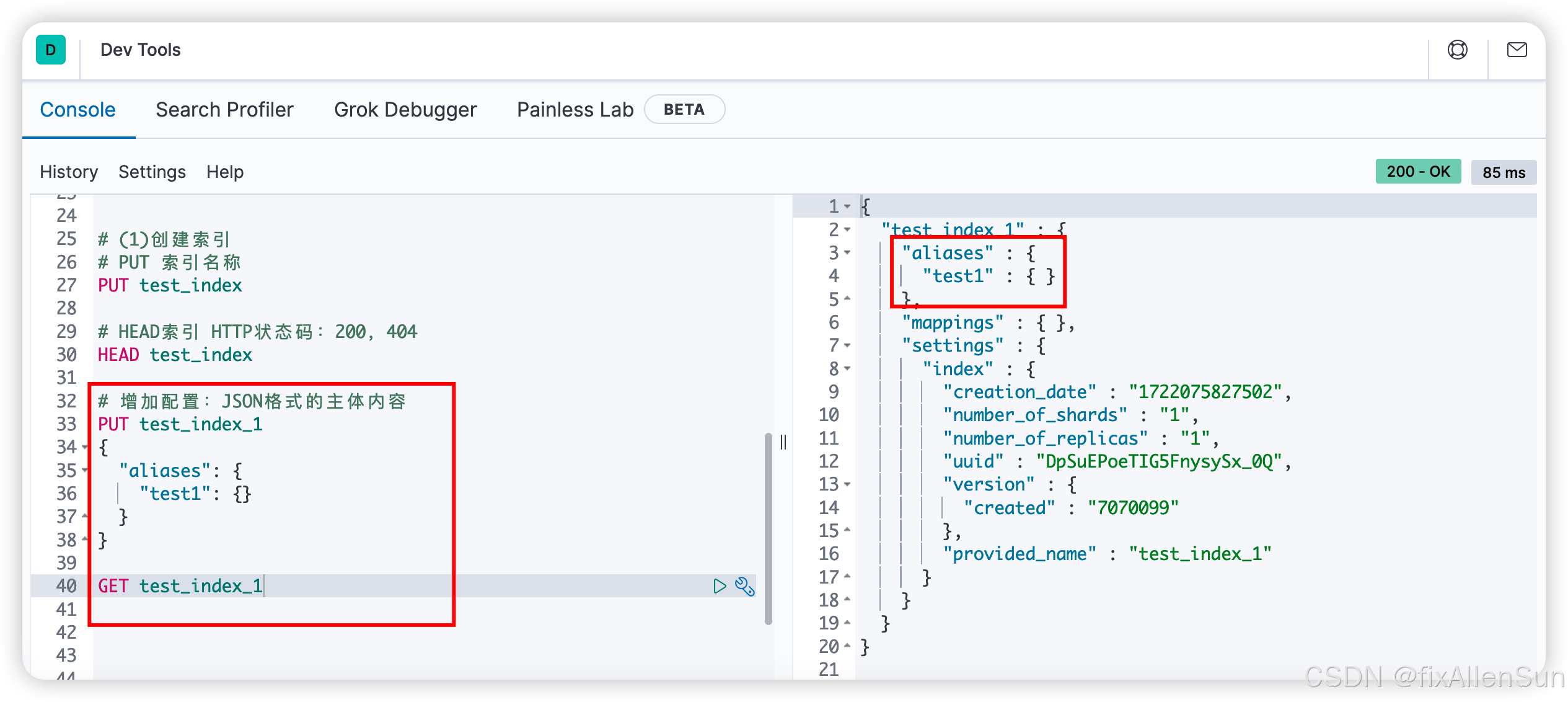Screen dimensions: 1568x702
Task: Switch to the Search Profiler tab
Action: 224,110
